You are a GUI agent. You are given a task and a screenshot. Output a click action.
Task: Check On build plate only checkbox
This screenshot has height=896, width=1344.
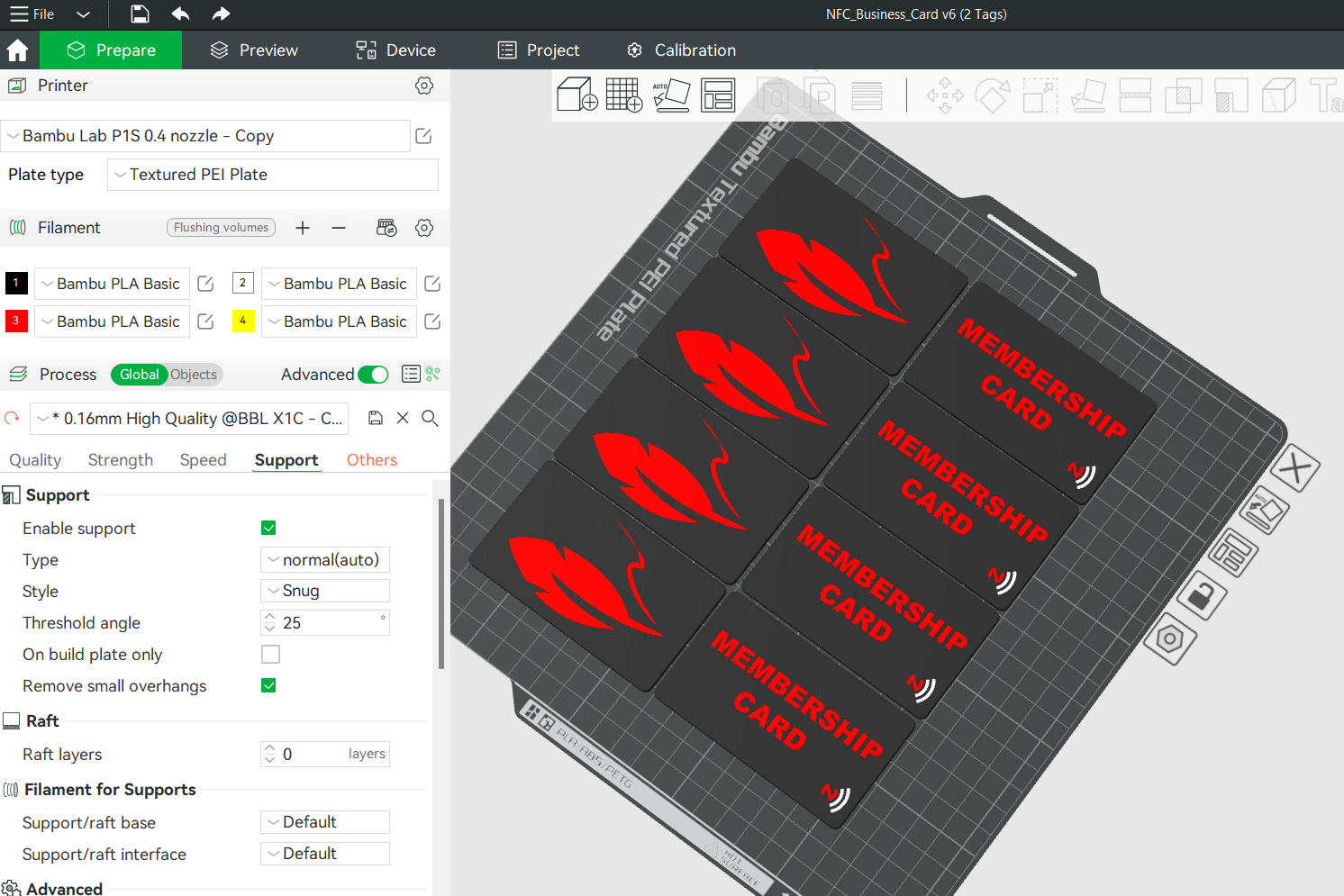[270, 654]
